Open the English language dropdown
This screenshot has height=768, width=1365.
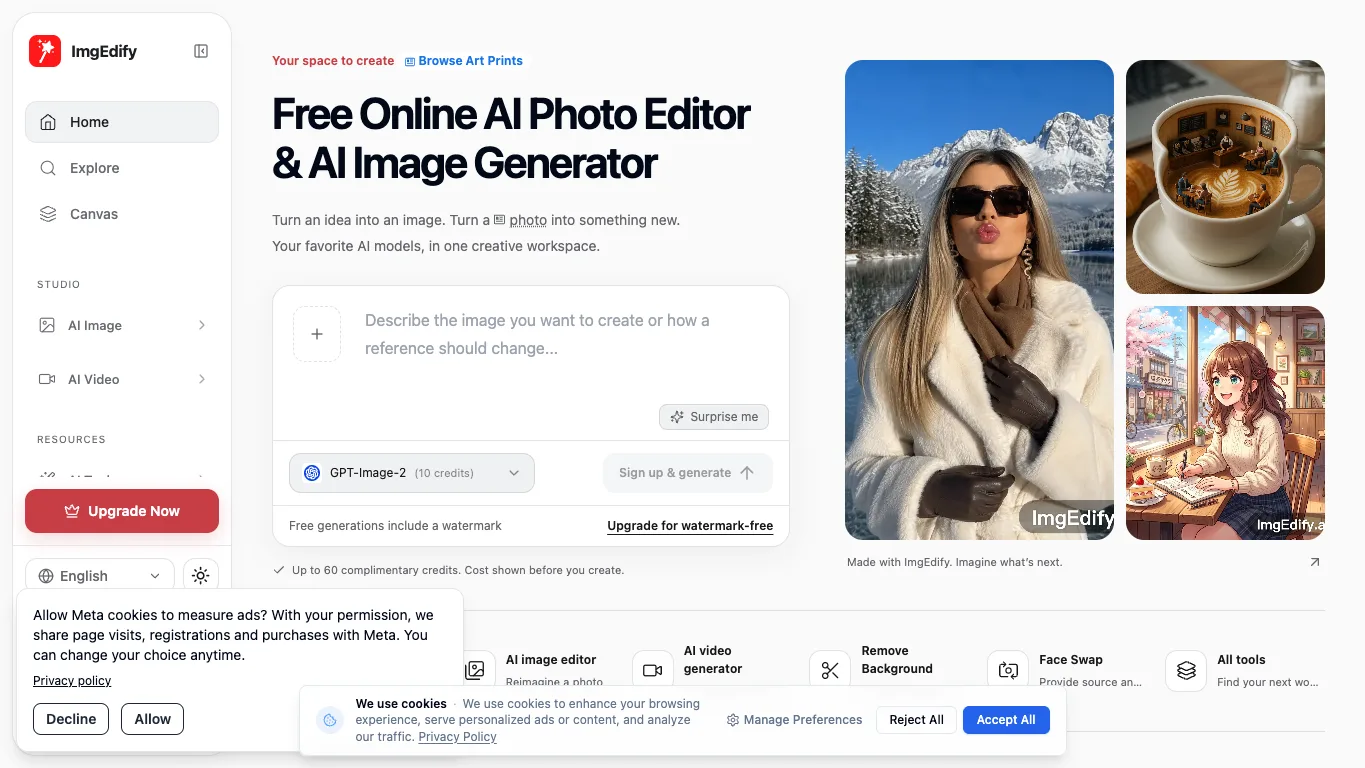[x=100, y=576]
